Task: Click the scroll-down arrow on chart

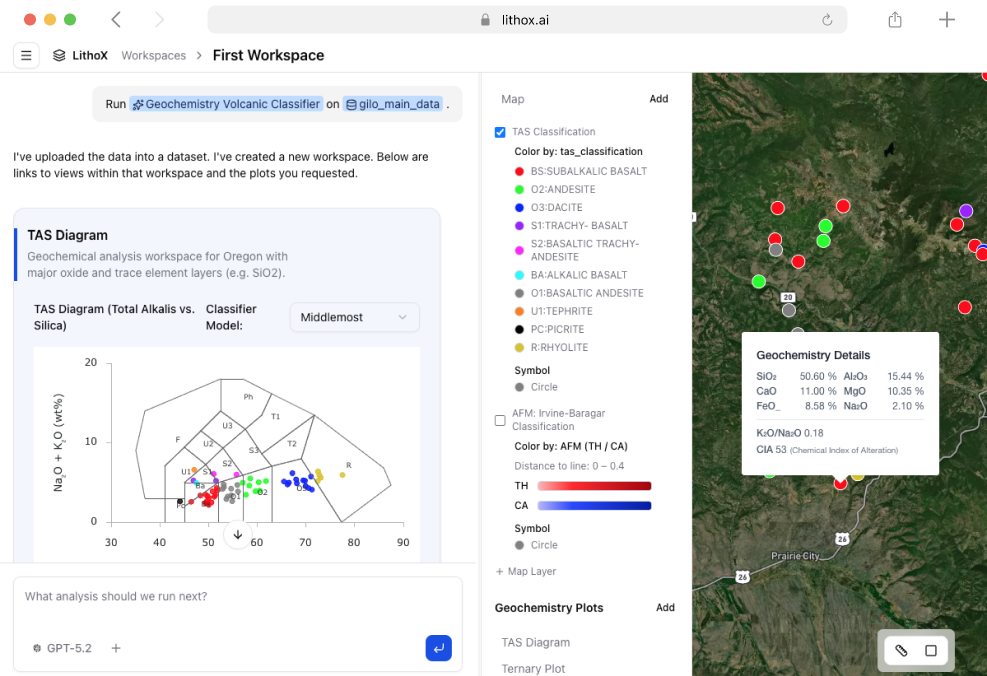Action: click(238, 534)
